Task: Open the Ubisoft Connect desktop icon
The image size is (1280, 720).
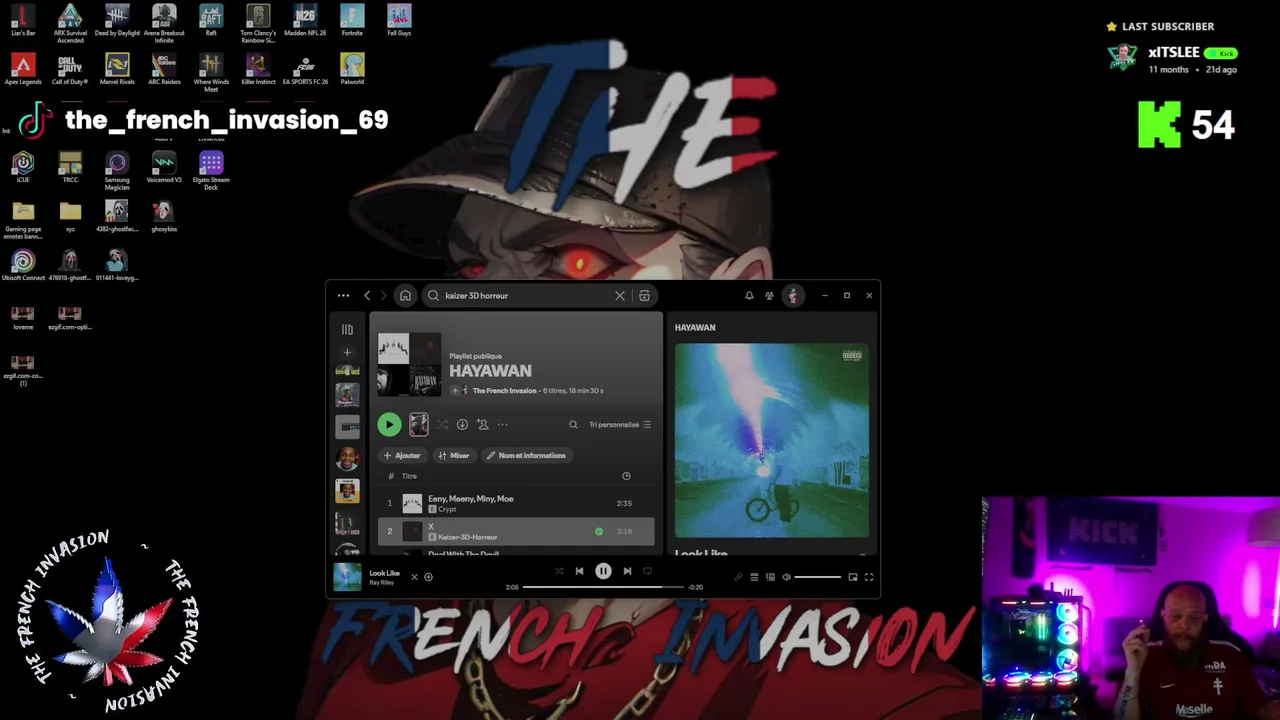Action: pyautogui.click(x=23, y=265)
